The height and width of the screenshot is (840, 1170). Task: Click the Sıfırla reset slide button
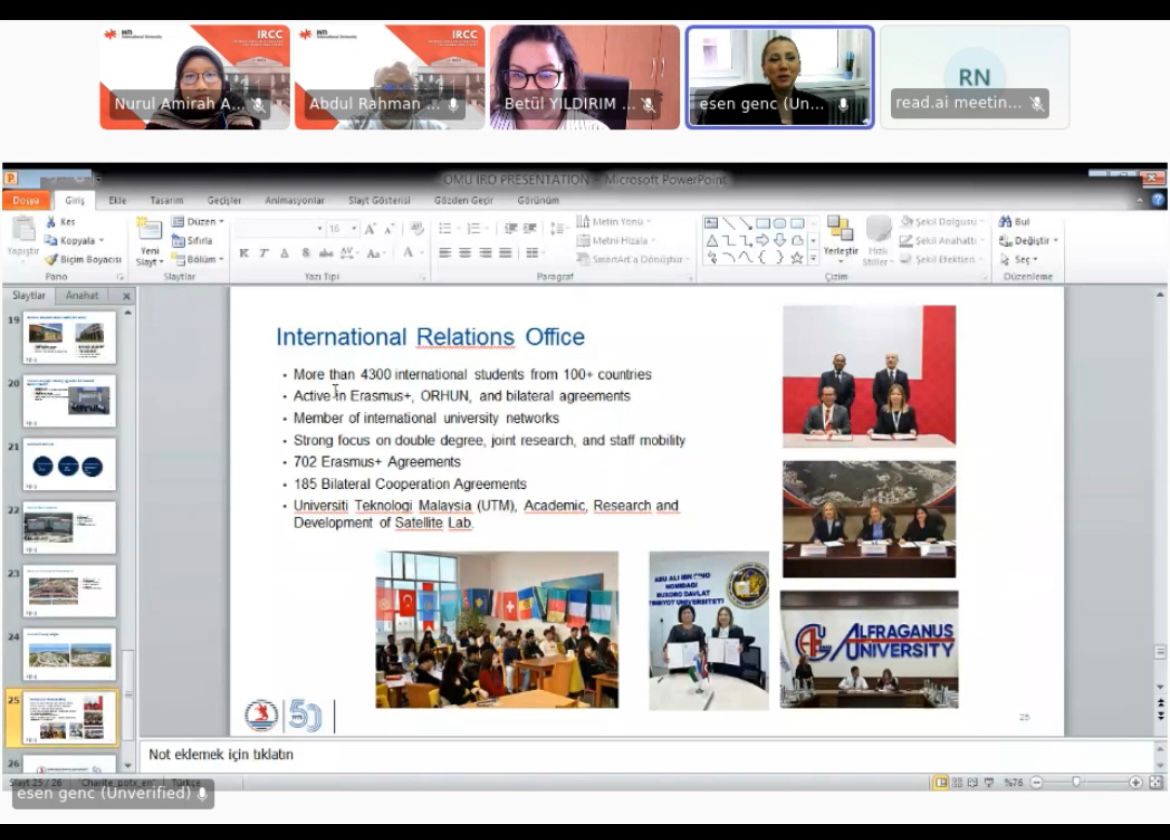click(x=193, y=240)
